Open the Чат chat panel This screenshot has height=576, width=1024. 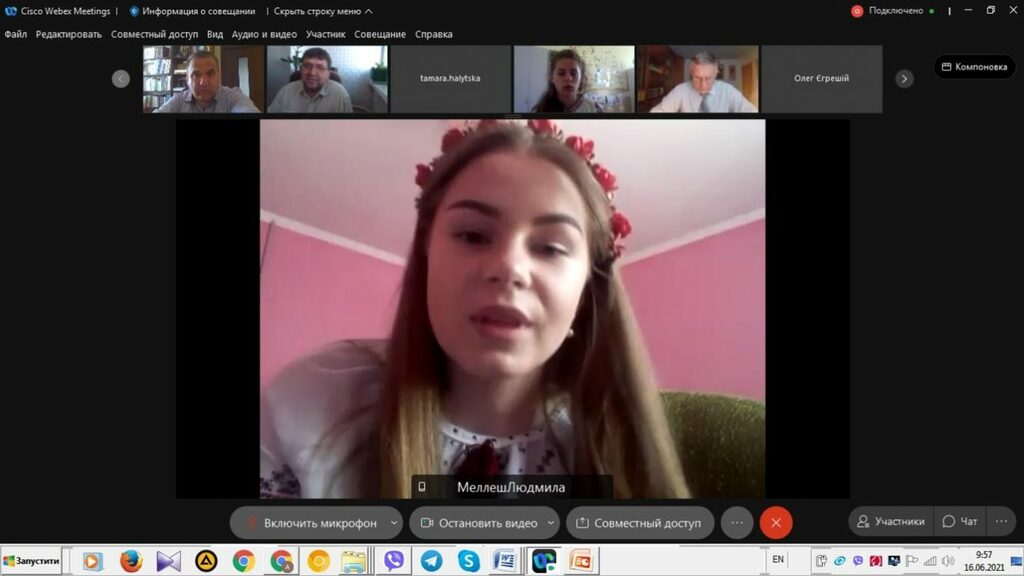point(960,521)
